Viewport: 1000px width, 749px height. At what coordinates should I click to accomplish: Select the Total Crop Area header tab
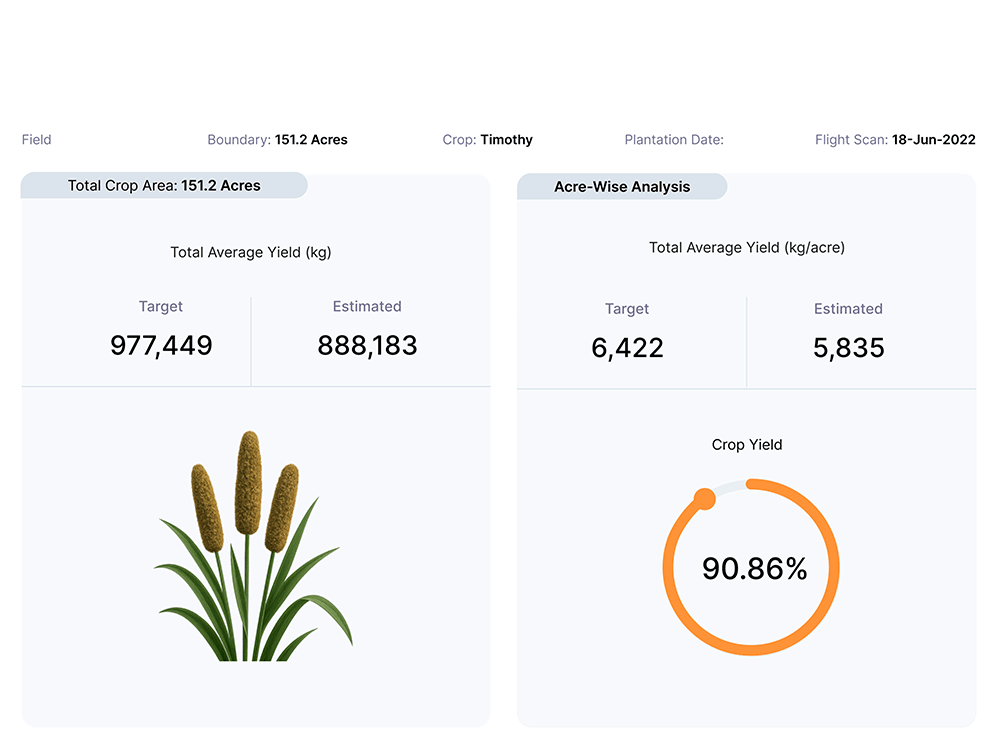click(164, 185)
